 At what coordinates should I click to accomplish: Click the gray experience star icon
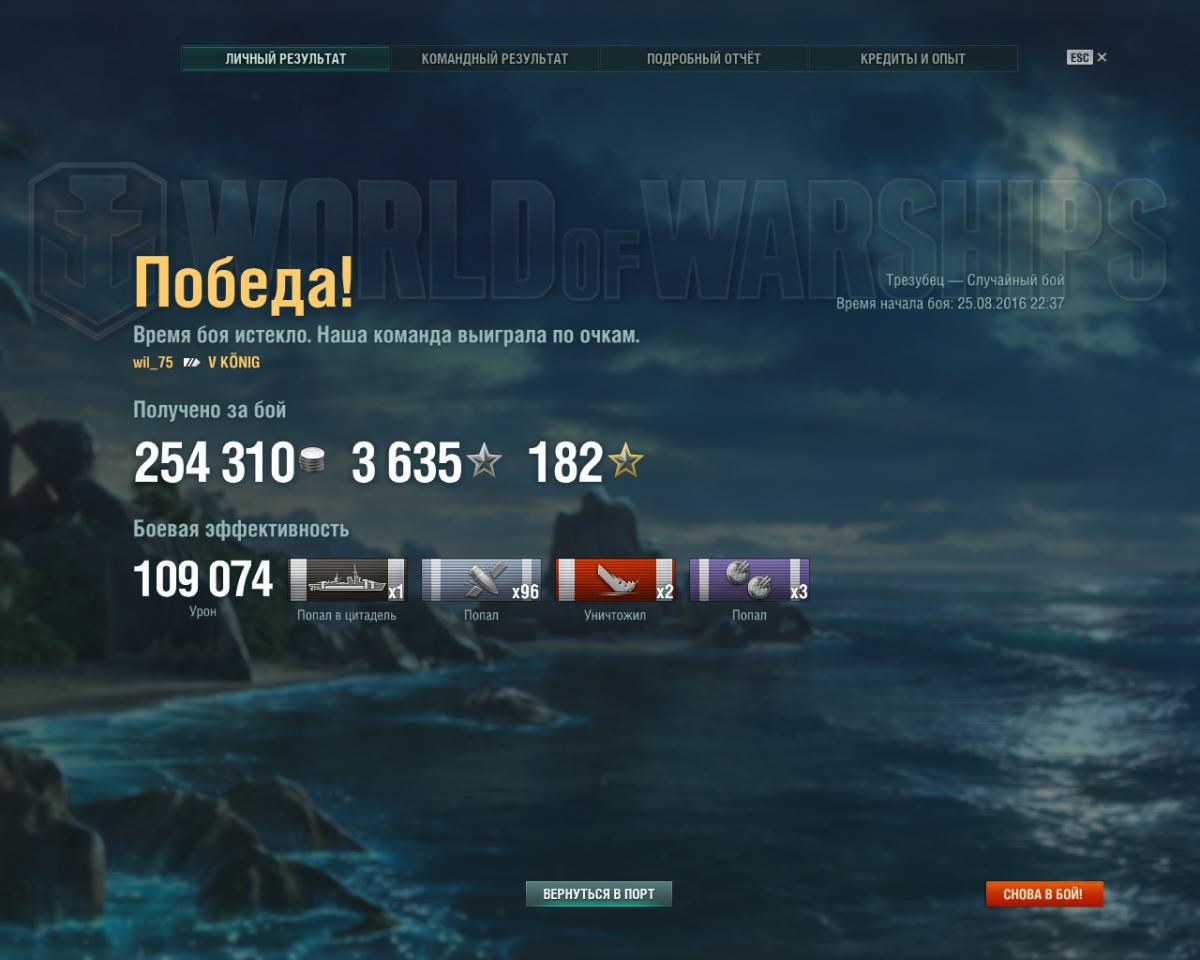tap(485, 462)
